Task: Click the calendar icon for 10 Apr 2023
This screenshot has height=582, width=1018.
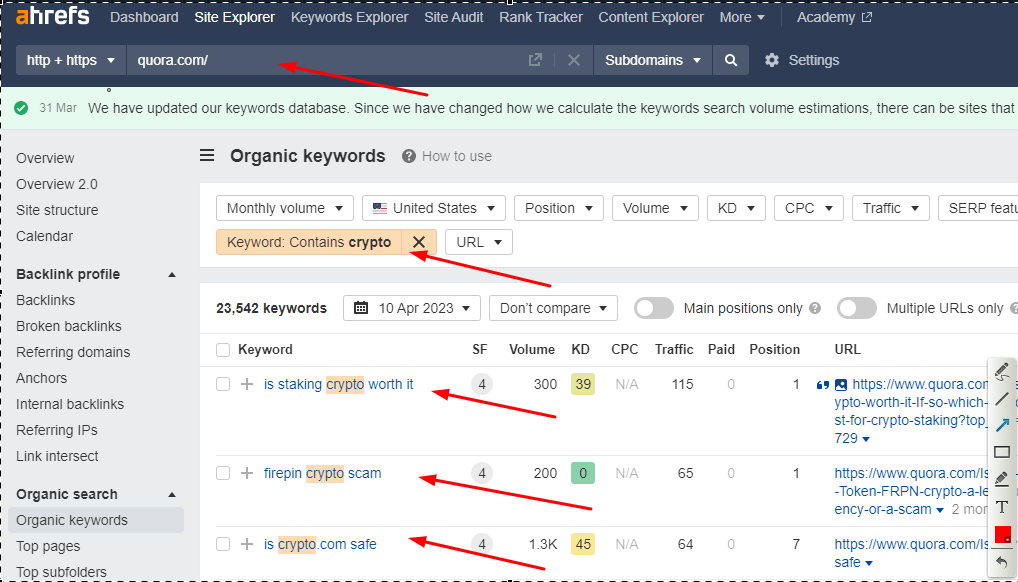Action: (361, 308)
